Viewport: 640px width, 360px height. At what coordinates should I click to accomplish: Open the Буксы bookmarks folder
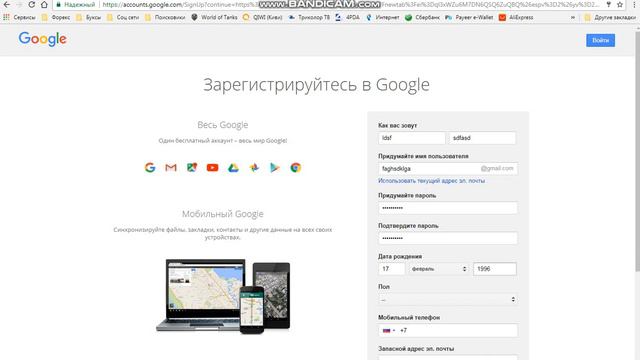[88, 18]
